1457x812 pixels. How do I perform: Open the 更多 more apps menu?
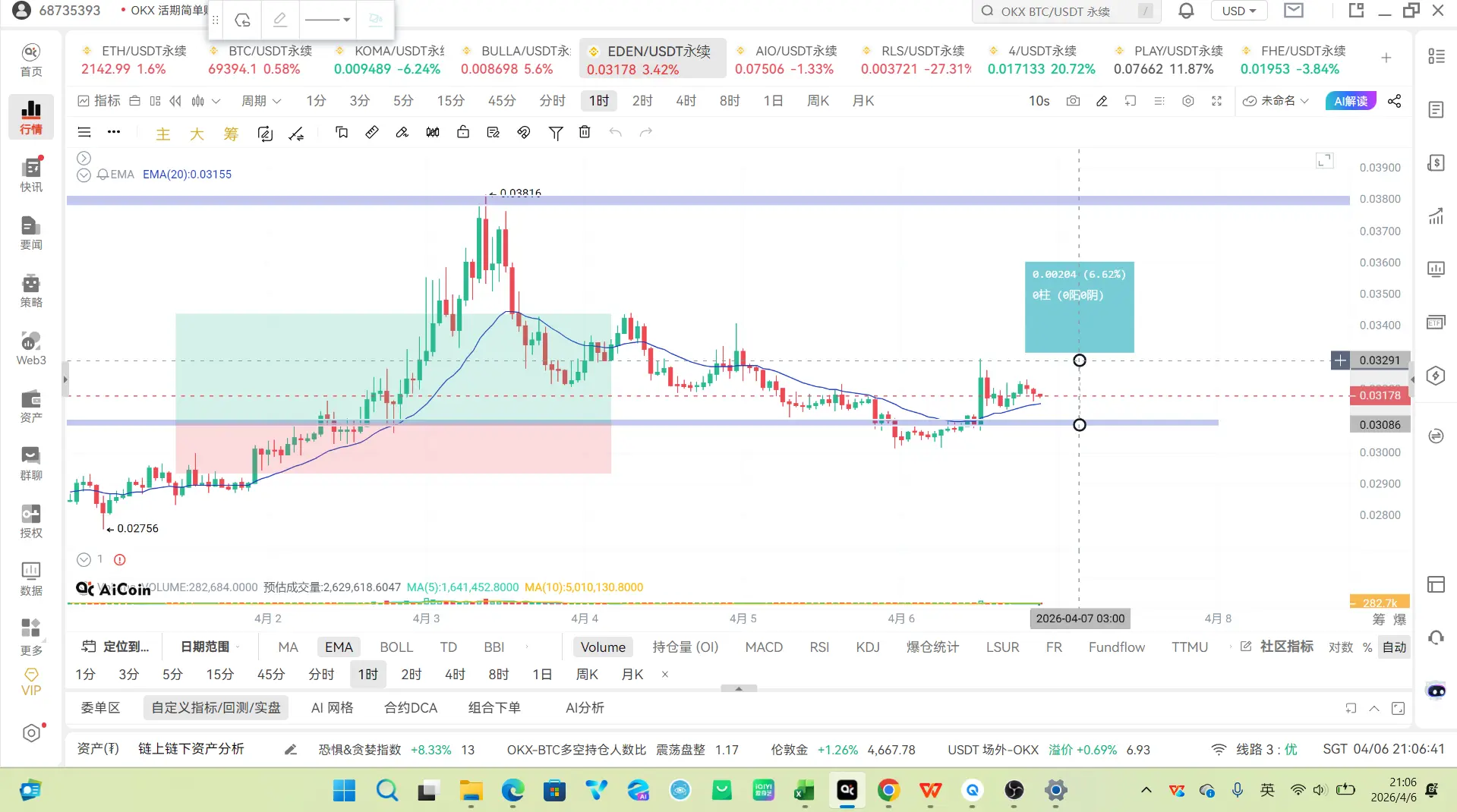pyautogui.click(x=31, y=637)
